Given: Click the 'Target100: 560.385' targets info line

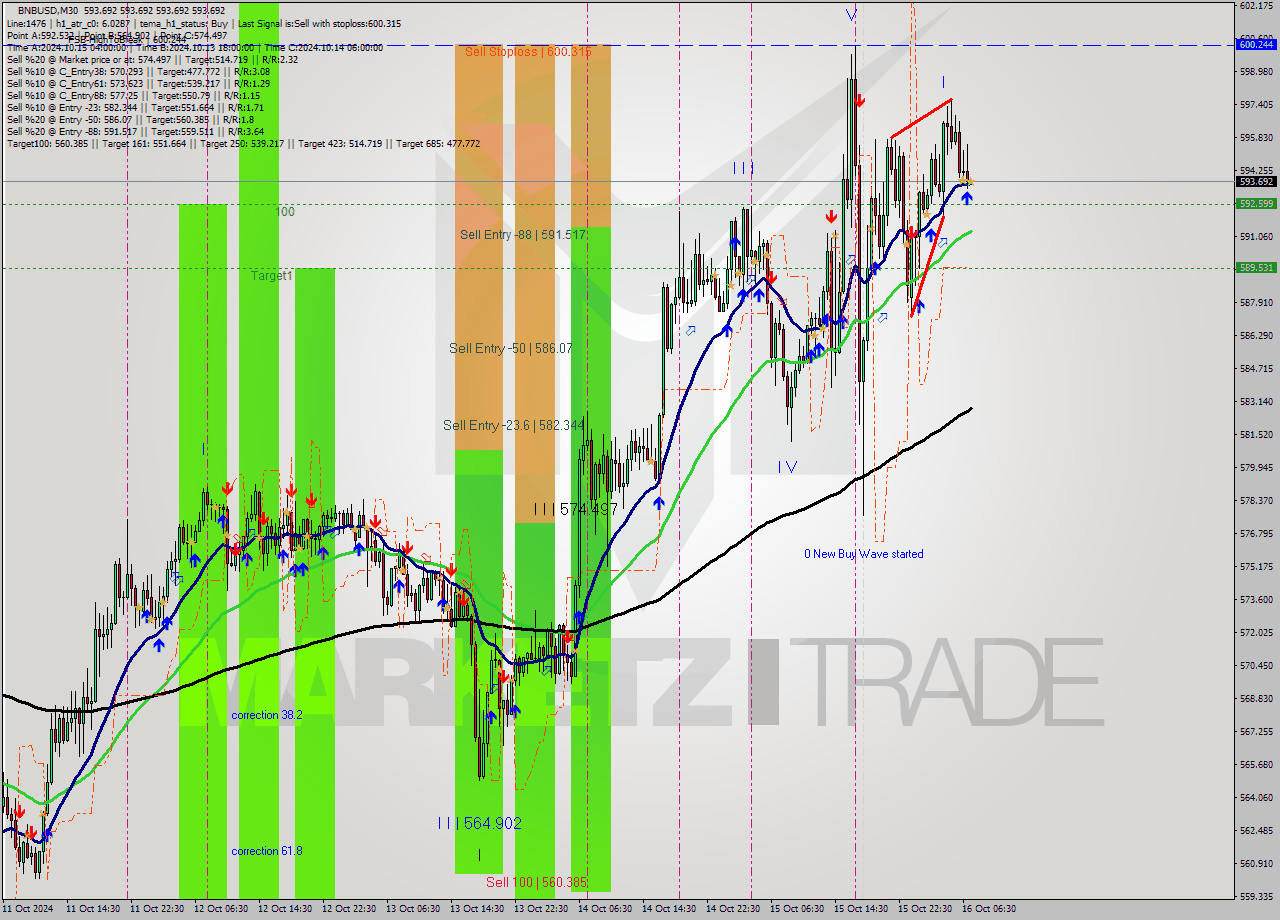Looking at the screenshot, I should 243,143.
